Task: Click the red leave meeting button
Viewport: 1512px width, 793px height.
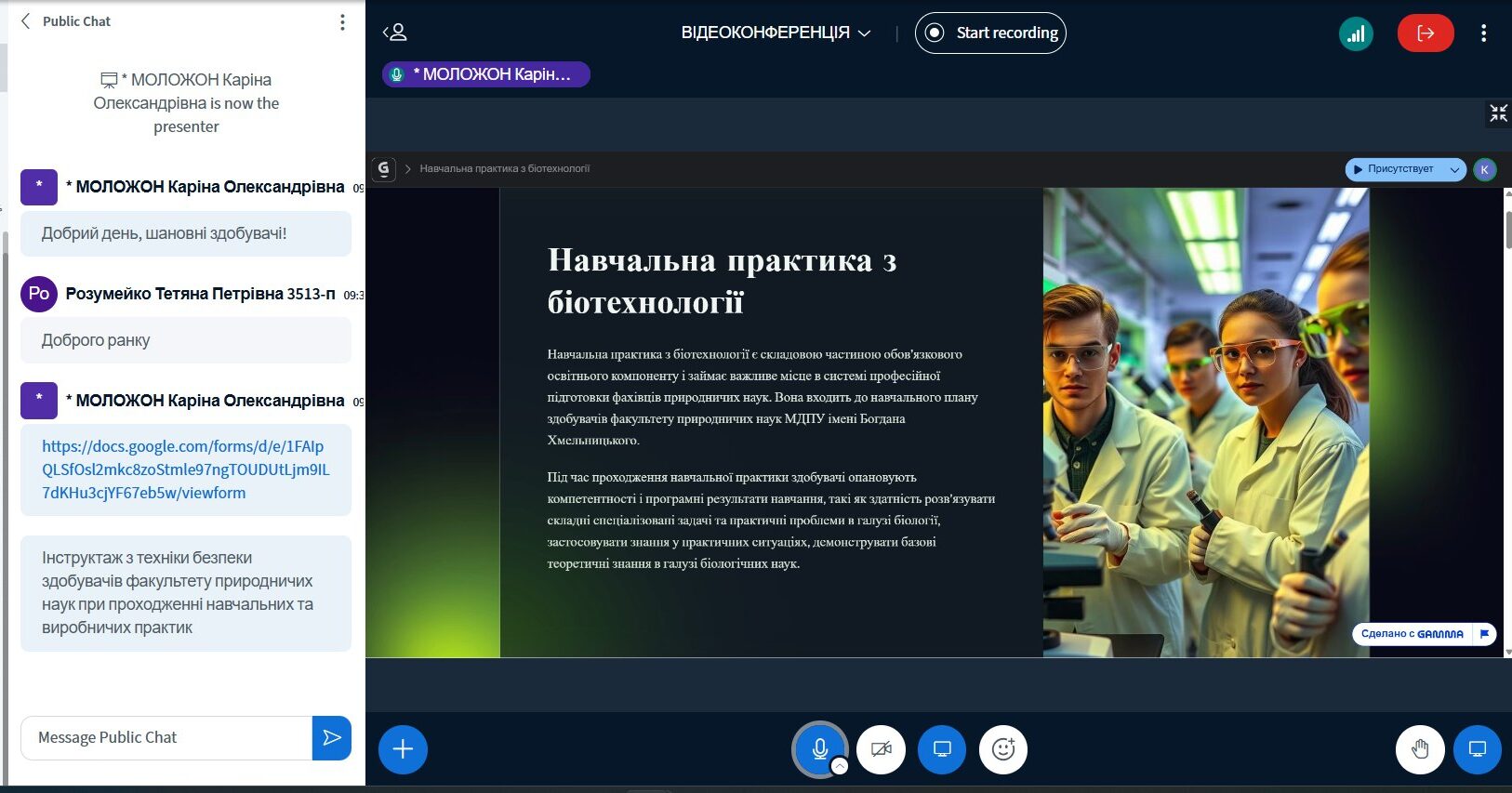Action: point(1425,34)
